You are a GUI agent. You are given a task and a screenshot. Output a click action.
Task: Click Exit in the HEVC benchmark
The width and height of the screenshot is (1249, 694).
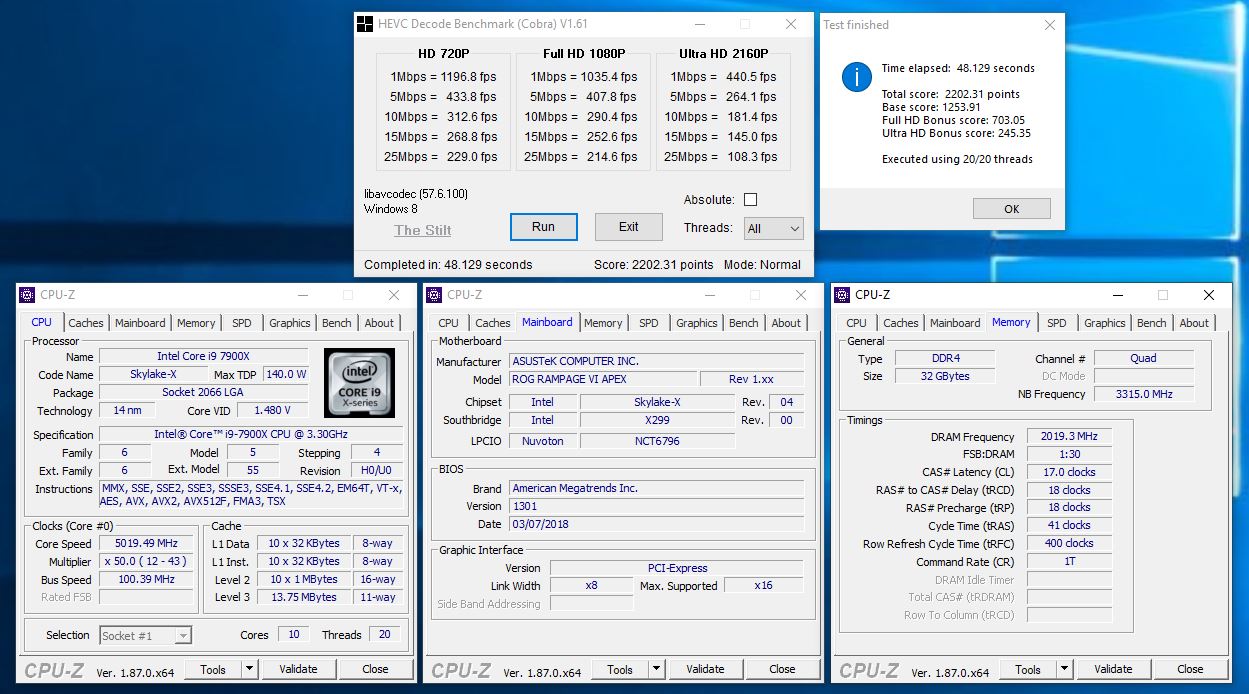tap(628, 227)
